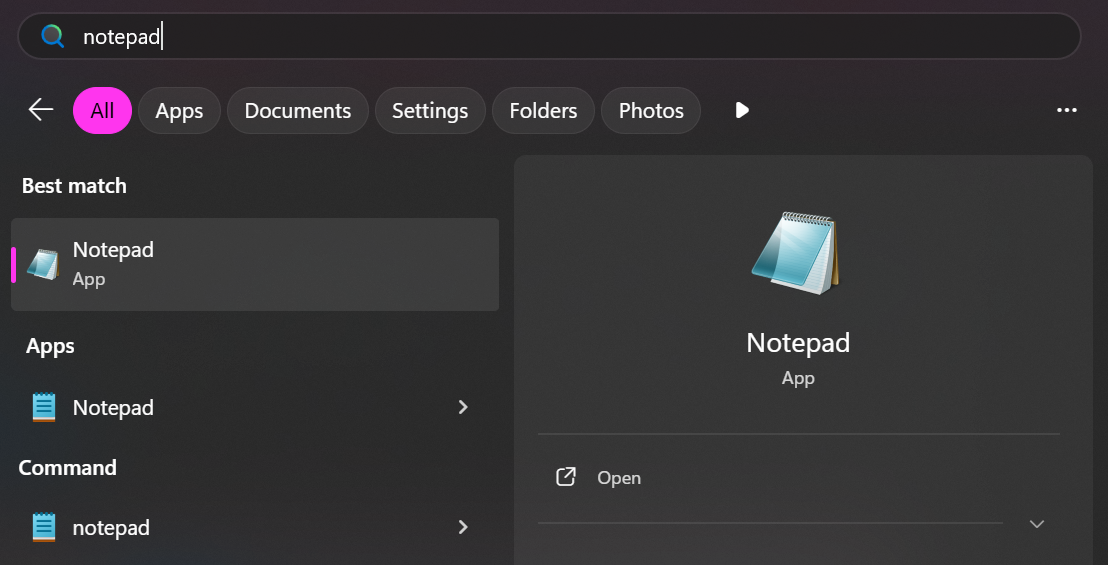This screenshot has width=1108, height=565.
Task: Click the "Notepad" title in preview pane
Action: [798, 343]
